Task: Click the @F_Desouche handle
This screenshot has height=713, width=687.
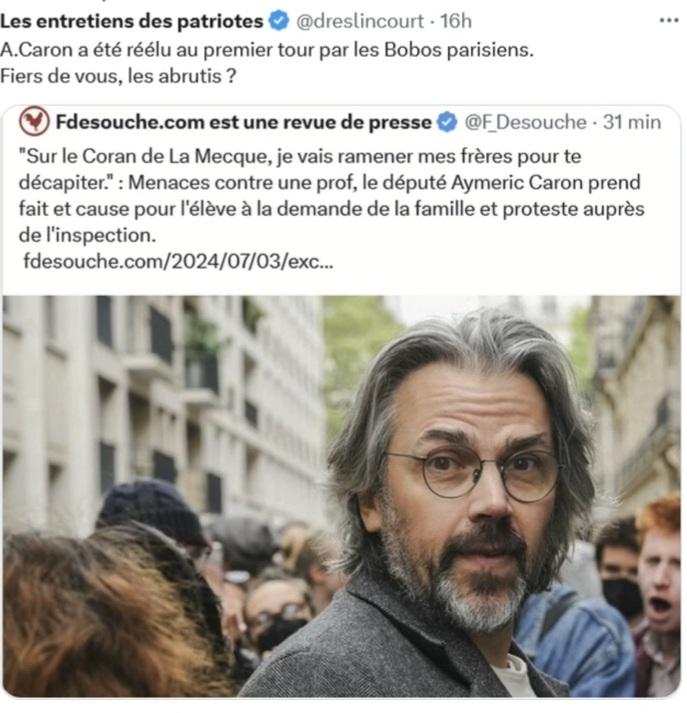Action: [x=525, y=122]
